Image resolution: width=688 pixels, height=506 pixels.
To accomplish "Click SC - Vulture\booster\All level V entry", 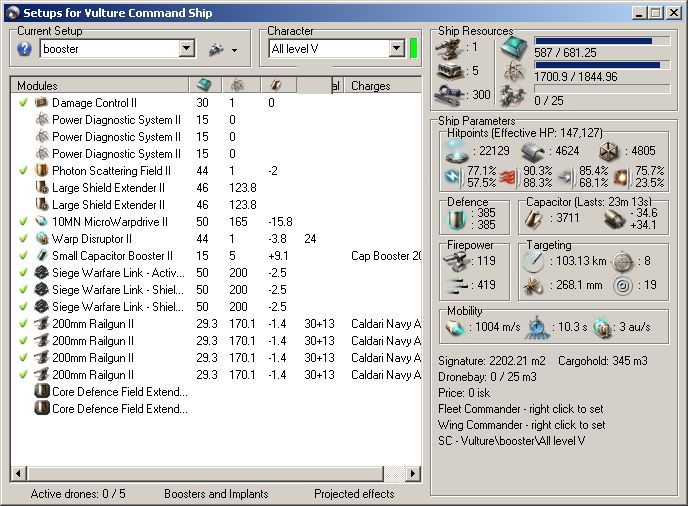I will pos(511,441).
